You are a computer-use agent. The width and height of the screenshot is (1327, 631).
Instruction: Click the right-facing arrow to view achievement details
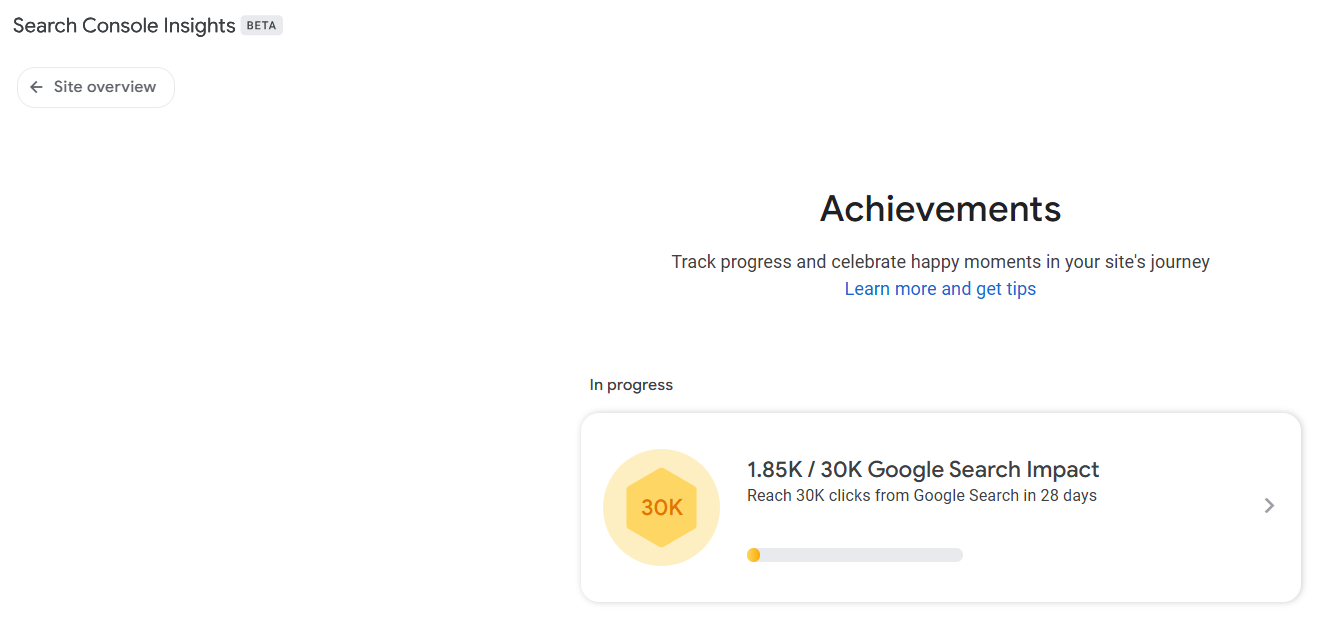(x=1268, y=506)
